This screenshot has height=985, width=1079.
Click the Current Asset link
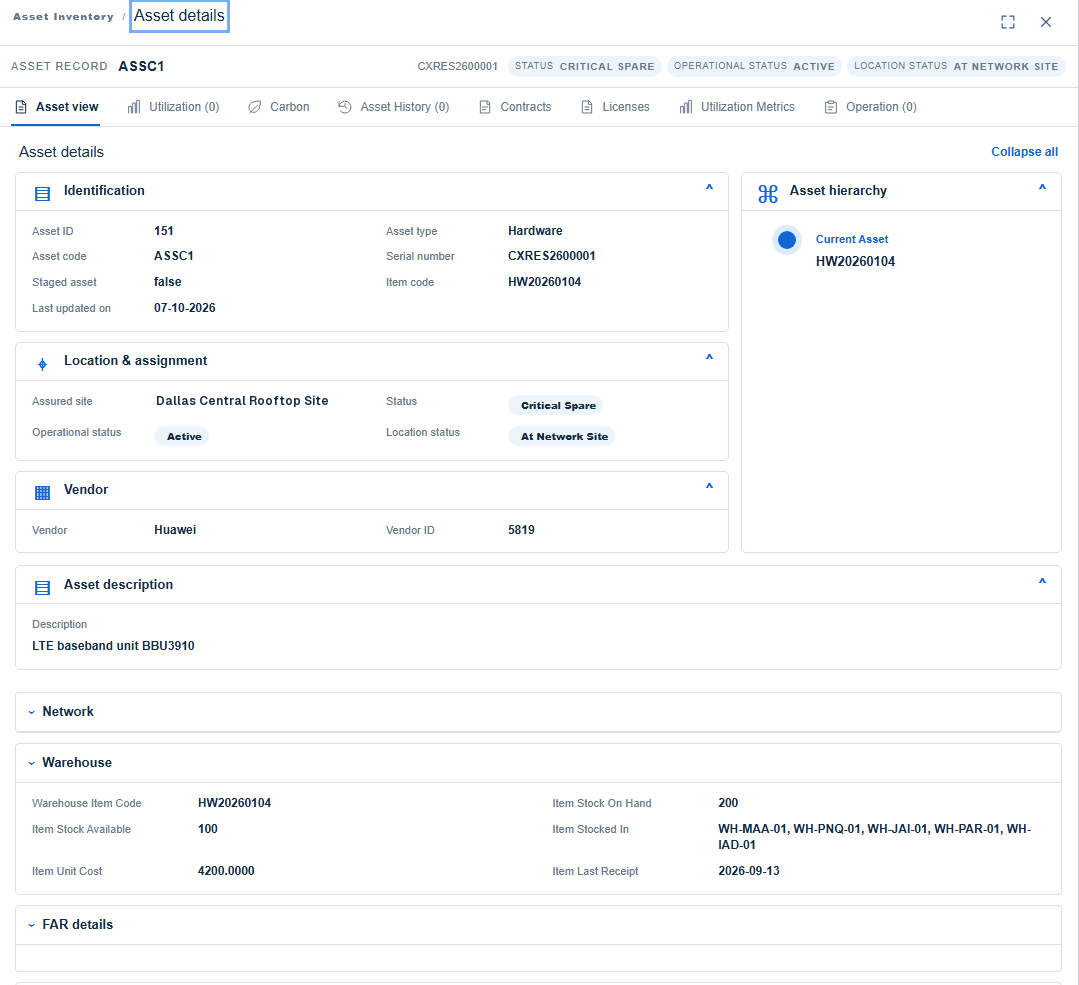click(851, 239)
